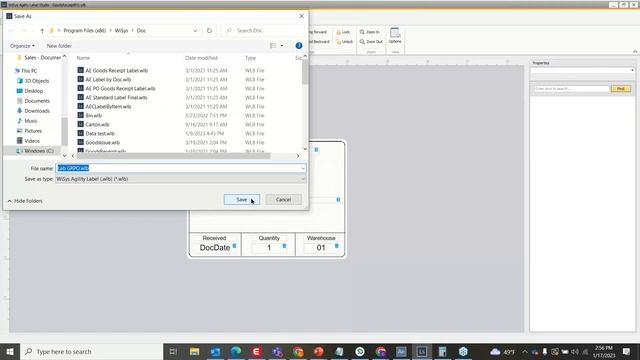Open Task View on taskbar
Image resolution: width=640 pixels, height=360 pixels.
[173, 351]
